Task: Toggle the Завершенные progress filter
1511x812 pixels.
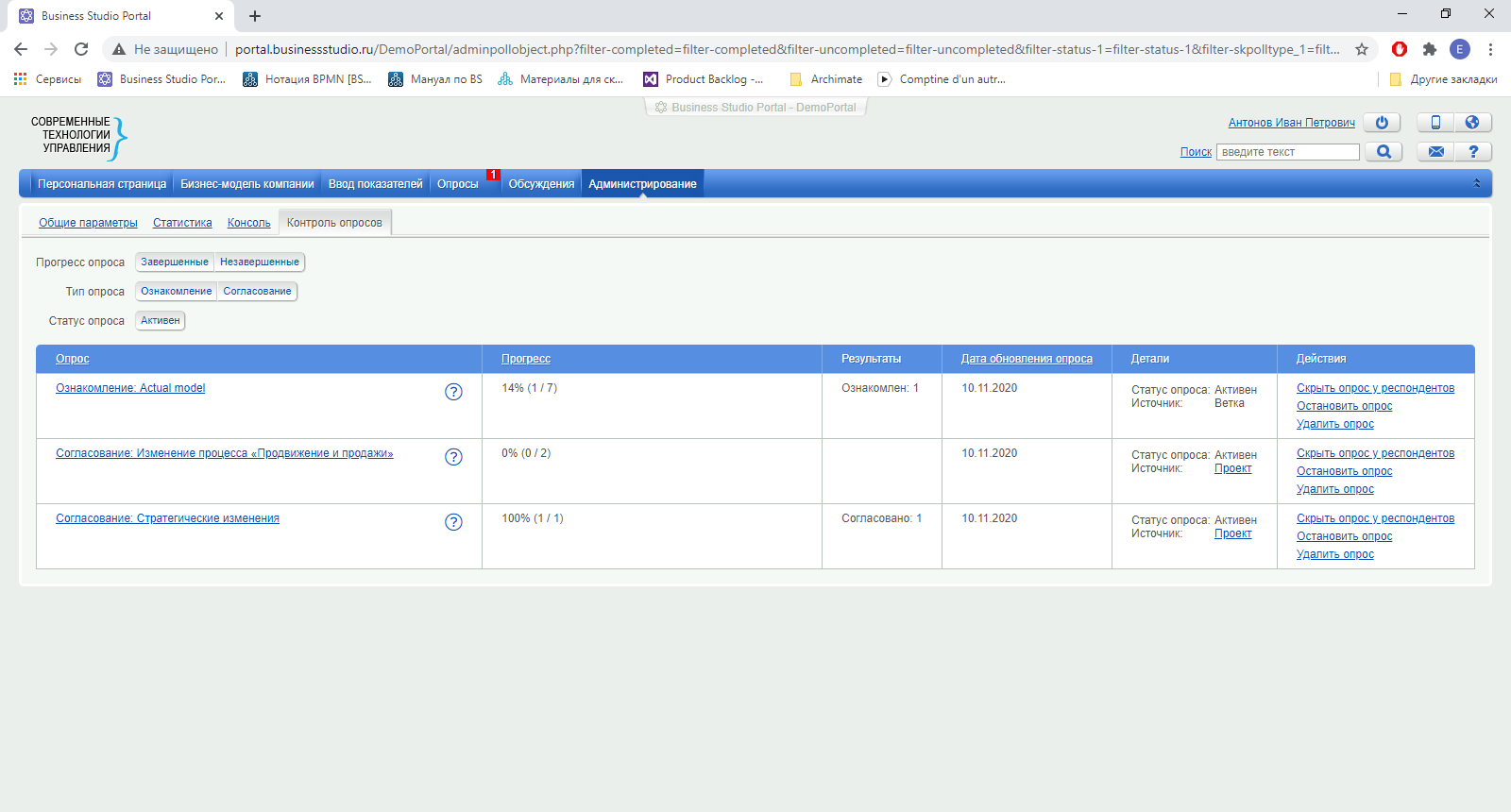Action: (x=175, y=262)
